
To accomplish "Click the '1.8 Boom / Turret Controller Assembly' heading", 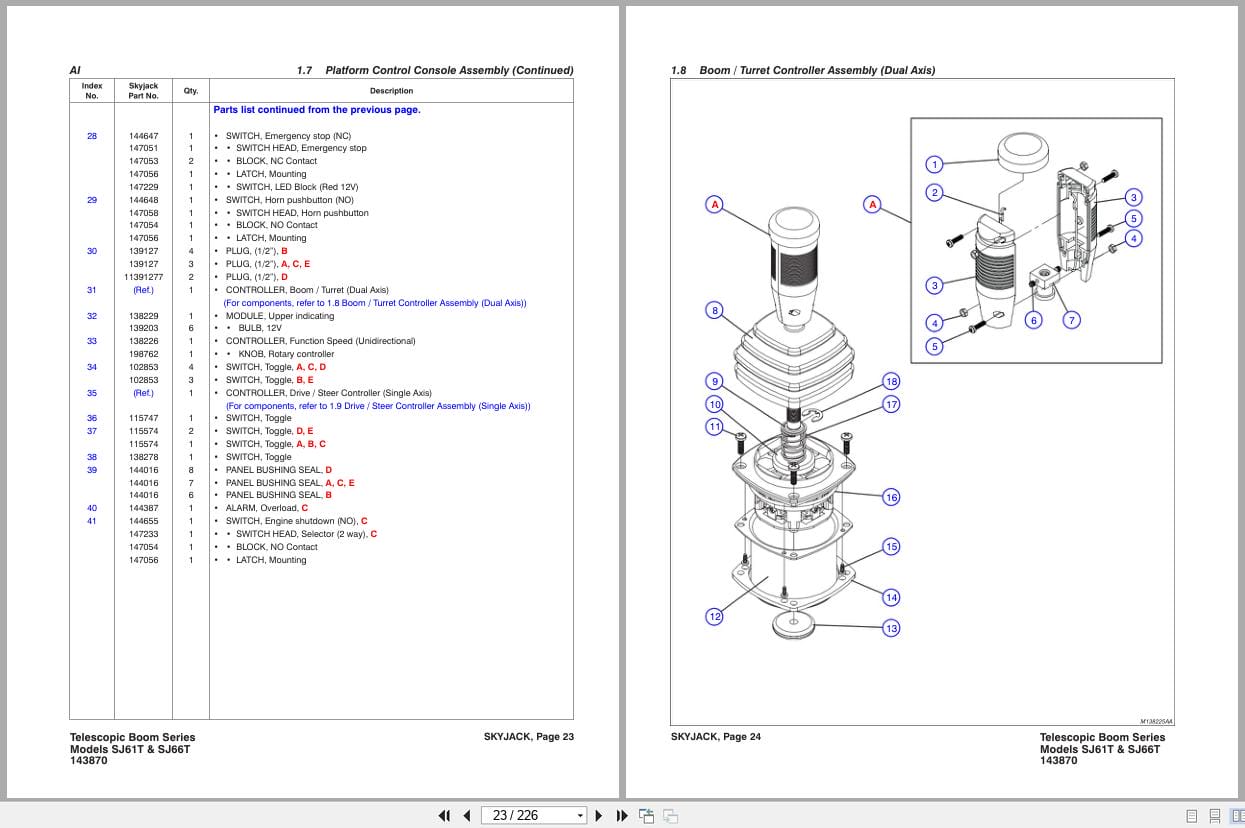I will coord(803,71).
